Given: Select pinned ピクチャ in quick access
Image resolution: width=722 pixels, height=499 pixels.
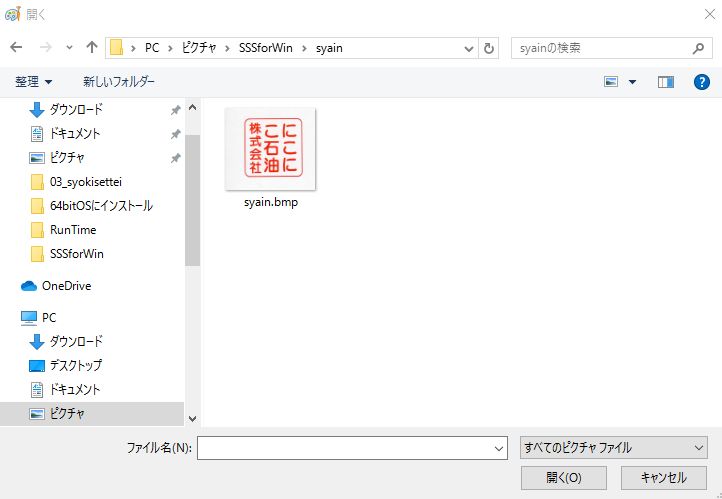Looking at the screenshot, I should click(67, 157).
